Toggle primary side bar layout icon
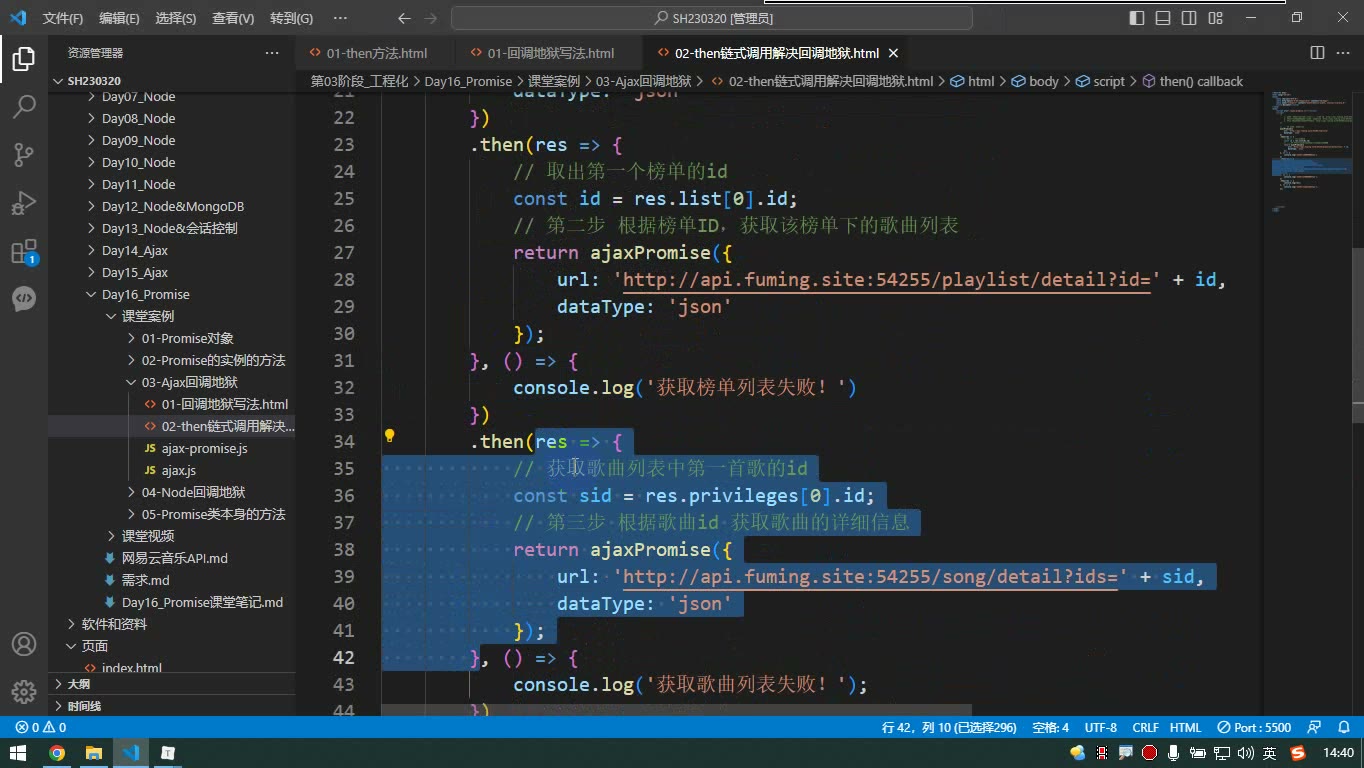This screenshot has width=1364, height=768. [x=1137, y=18]
